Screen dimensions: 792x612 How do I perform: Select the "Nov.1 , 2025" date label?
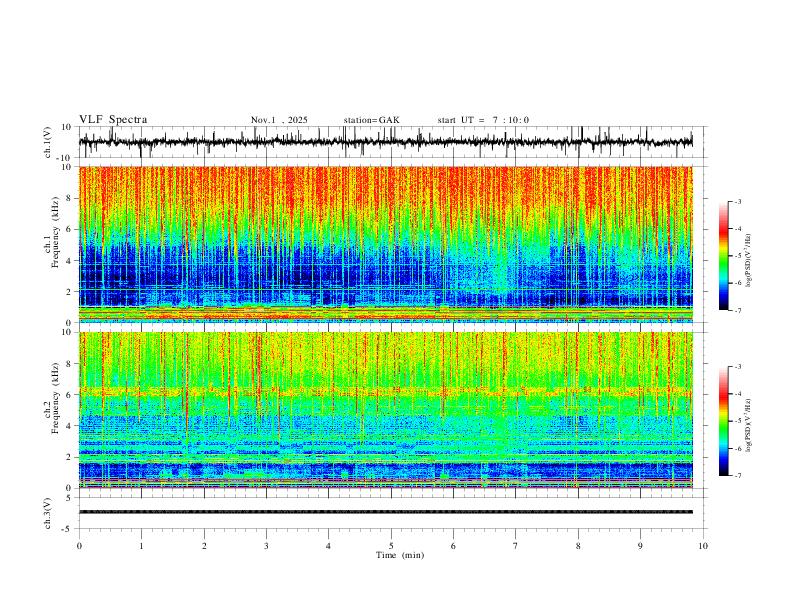279,120
